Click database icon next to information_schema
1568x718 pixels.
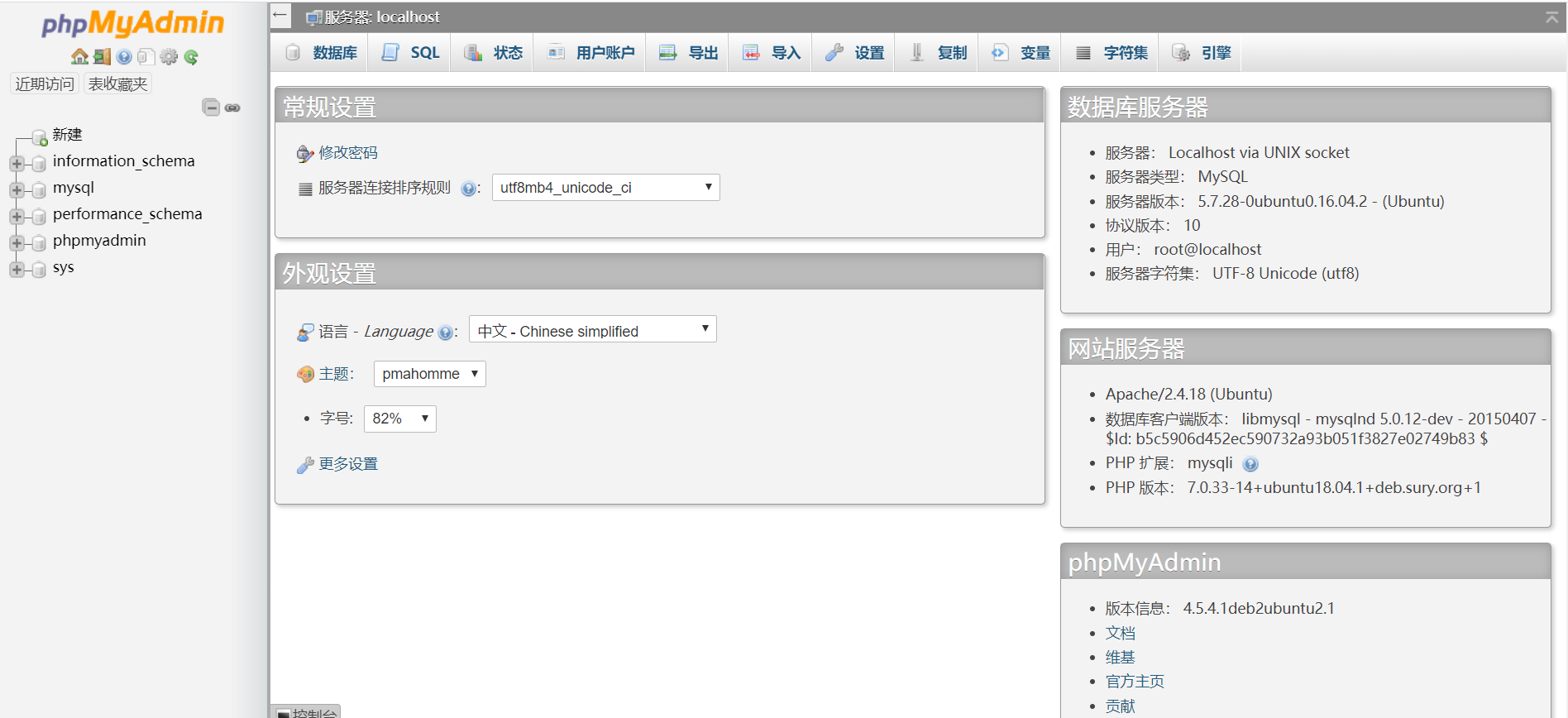pos(39,163)
